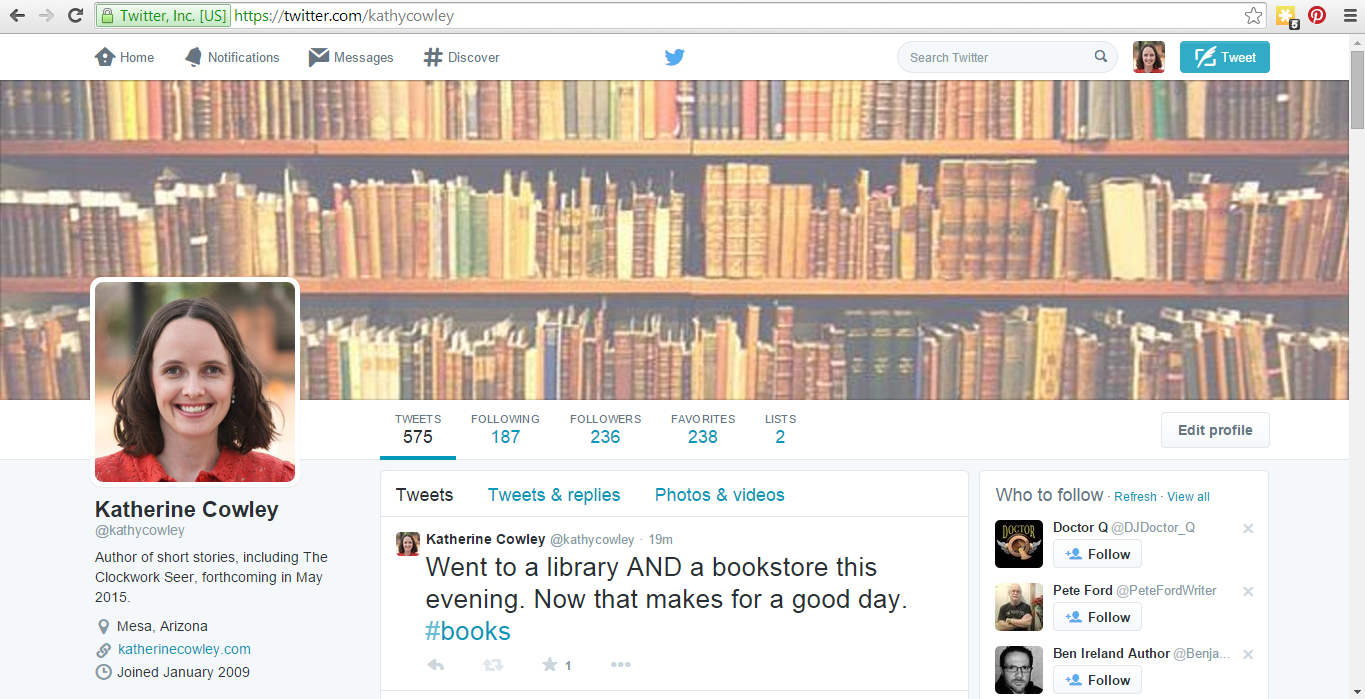Refresh the Who to follow list
The image size is (1365, 699).
tap(1135, 497)
